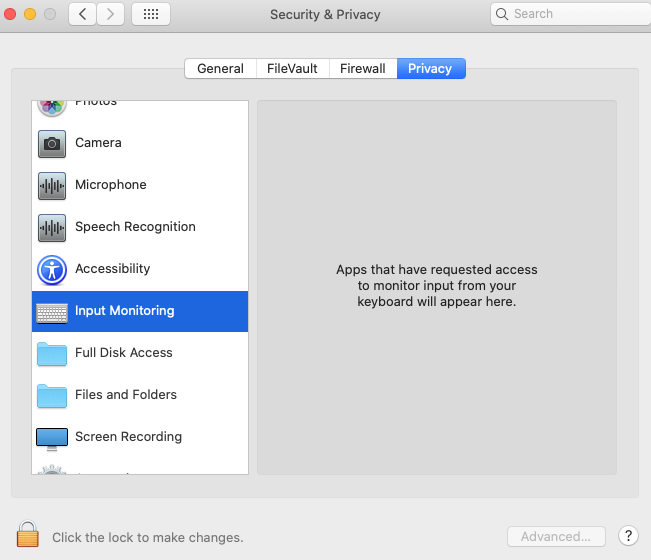Click the Screen Recording display icon
Screen dimensions: 651x560
click(52, 439)
